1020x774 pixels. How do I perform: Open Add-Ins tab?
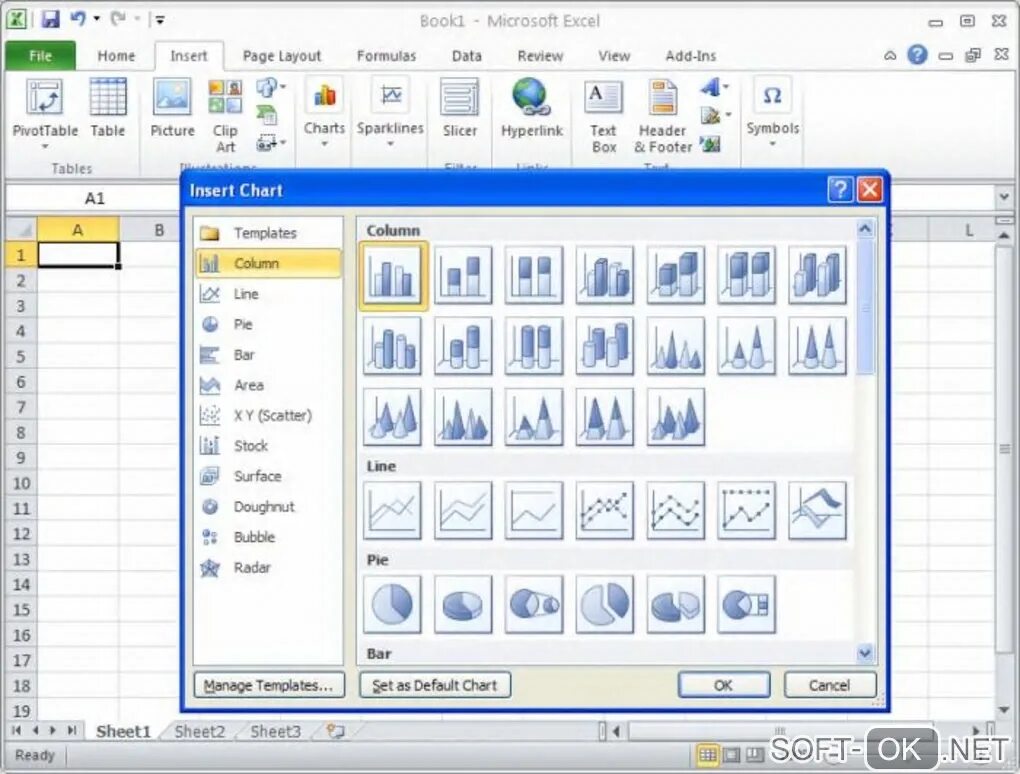[x=690, y=56]
